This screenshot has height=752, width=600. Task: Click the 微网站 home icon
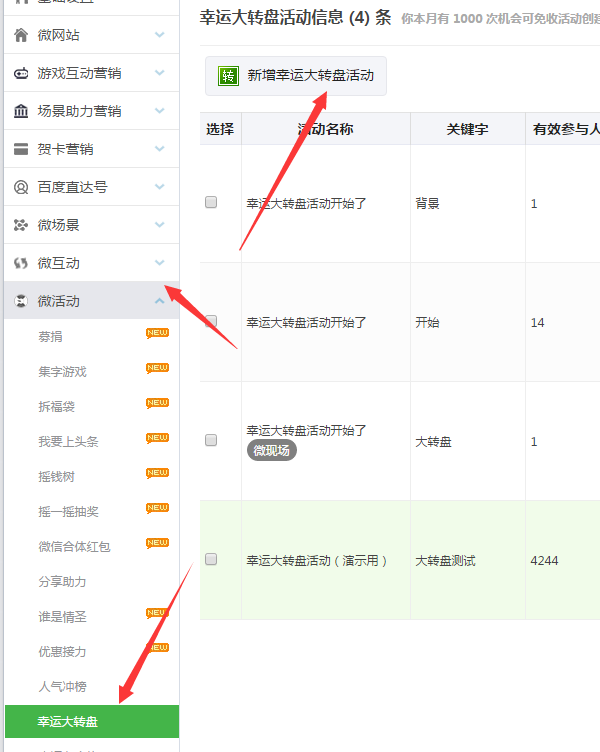21,35
